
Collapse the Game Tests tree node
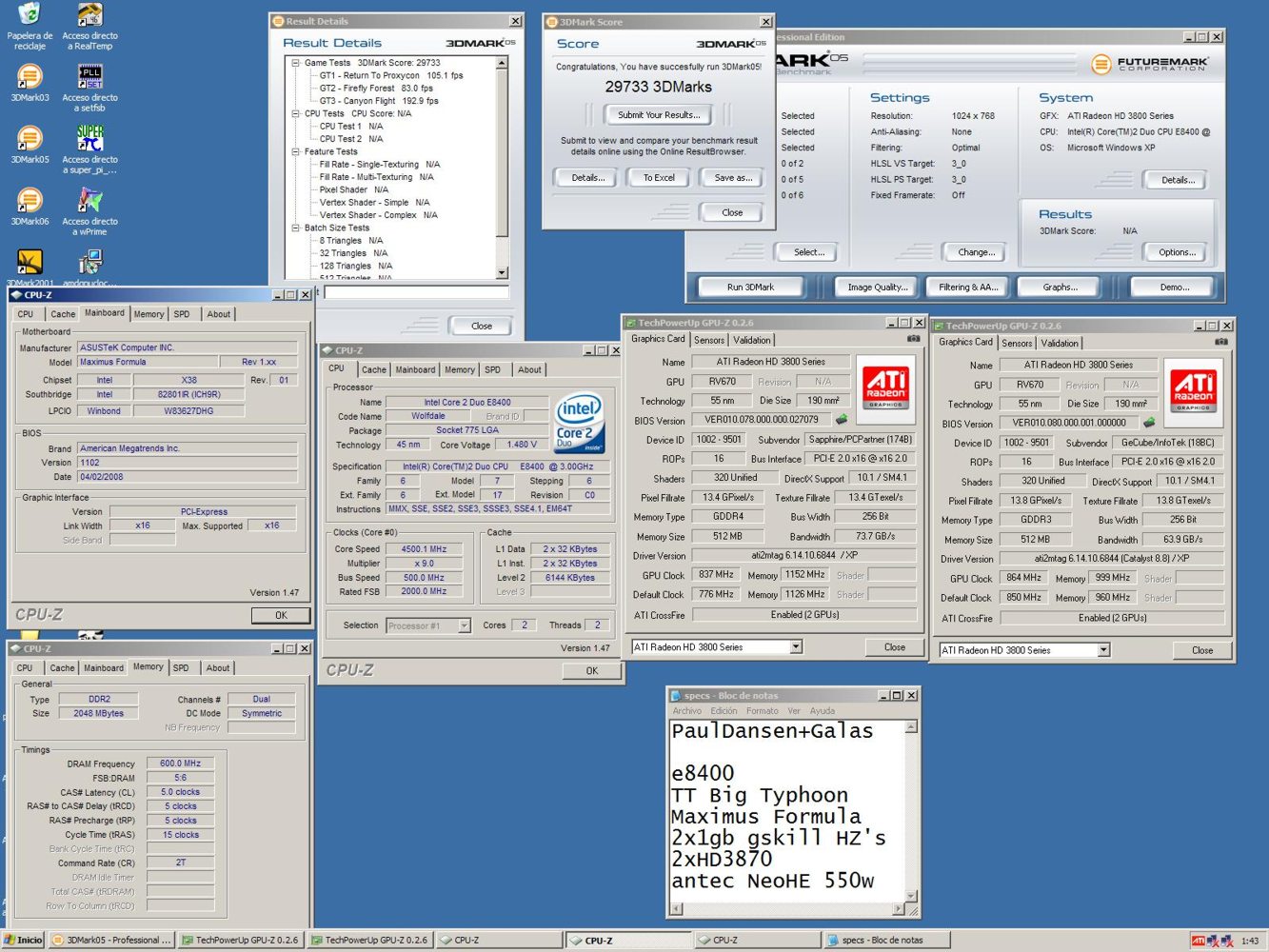296,63
